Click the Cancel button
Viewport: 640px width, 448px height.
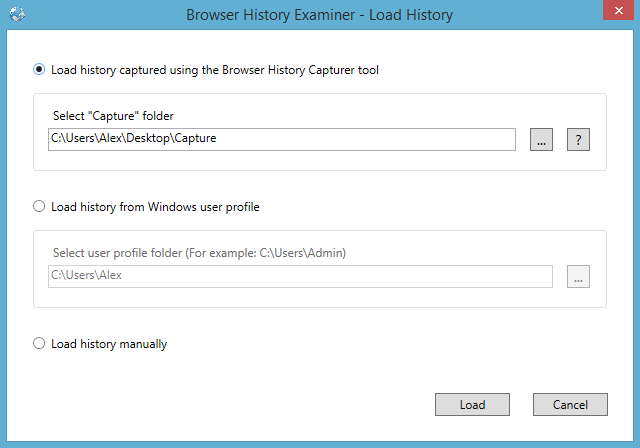click(570, 404)
